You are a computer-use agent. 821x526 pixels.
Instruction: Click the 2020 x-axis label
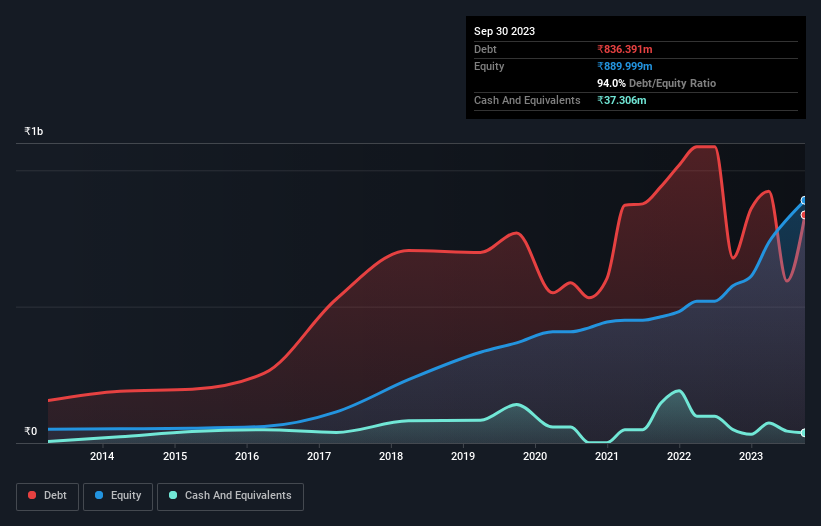535,456
